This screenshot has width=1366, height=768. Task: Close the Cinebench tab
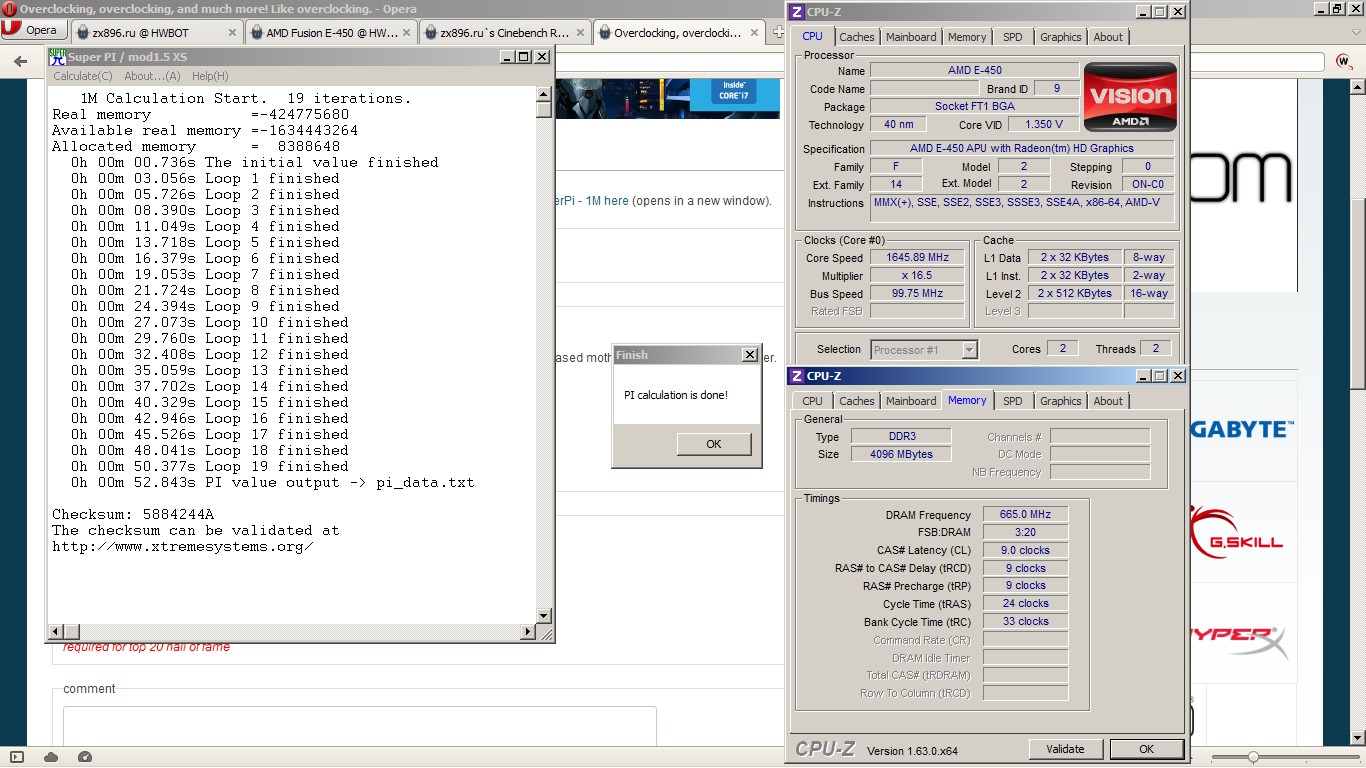(580, 32)
